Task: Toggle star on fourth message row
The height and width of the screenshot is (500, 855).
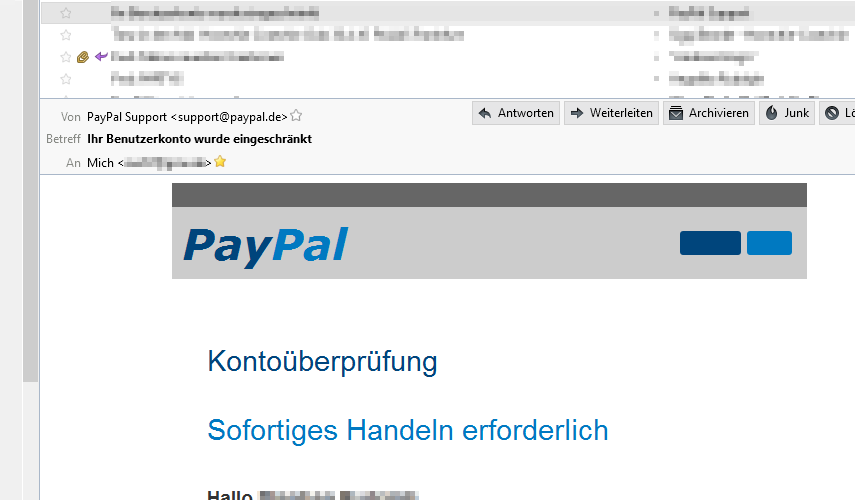Action: pyautogui.click(x=65, y=79)
